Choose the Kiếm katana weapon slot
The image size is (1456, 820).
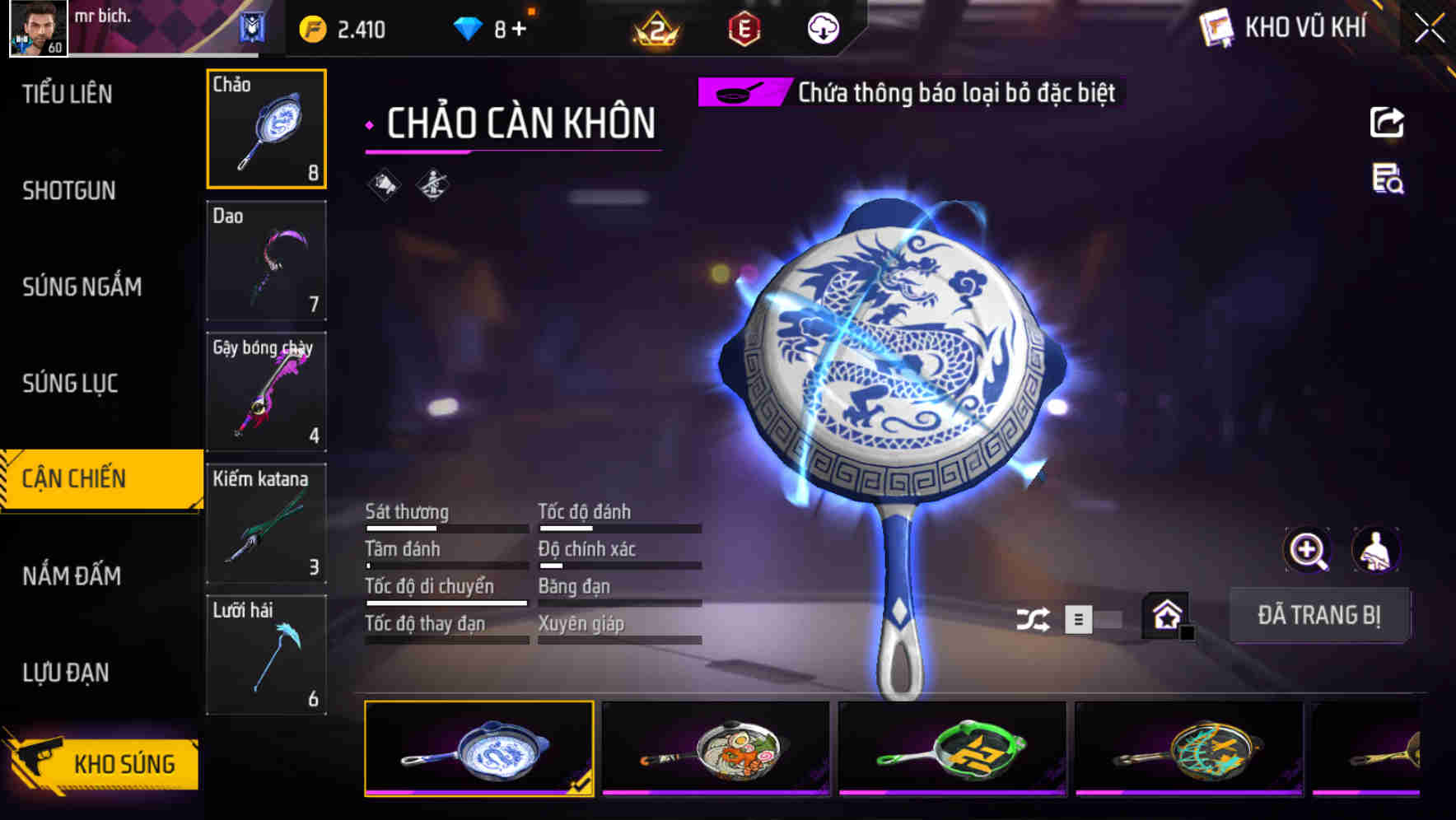pos(266,524)
